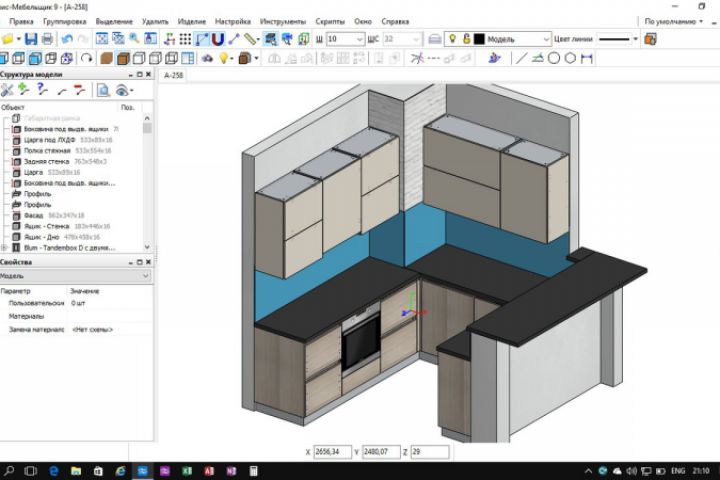Click the ENG language indicator in tray
Image resolution: width=720 pixels, height=480 pixels.
[678, 471]
